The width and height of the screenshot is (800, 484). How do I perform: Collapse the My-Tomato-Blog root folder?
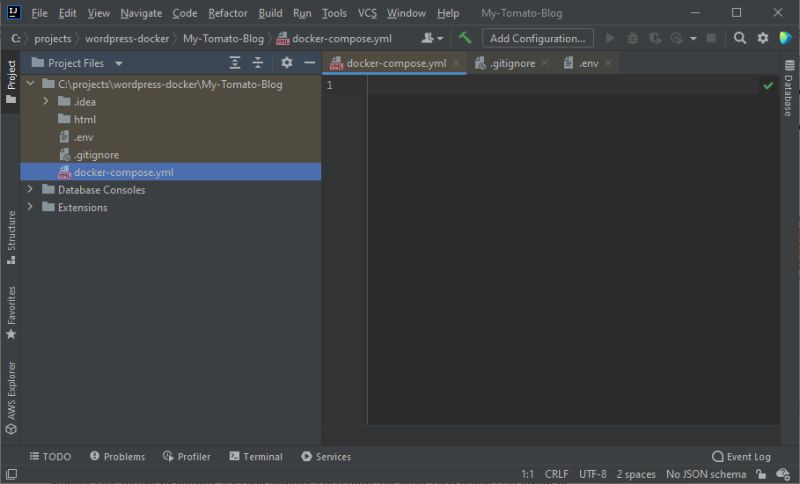click(x=31, y=83)
